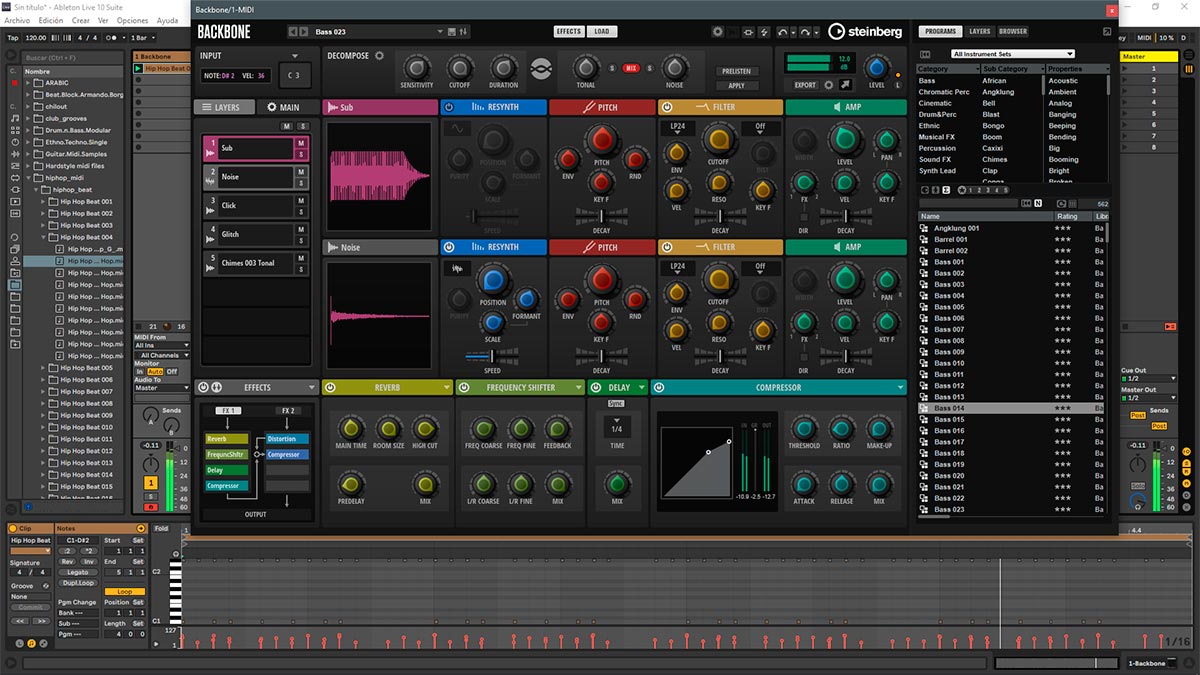Solo the Noise layer with S button
1200x675 pixels.
tap(301, 183)
